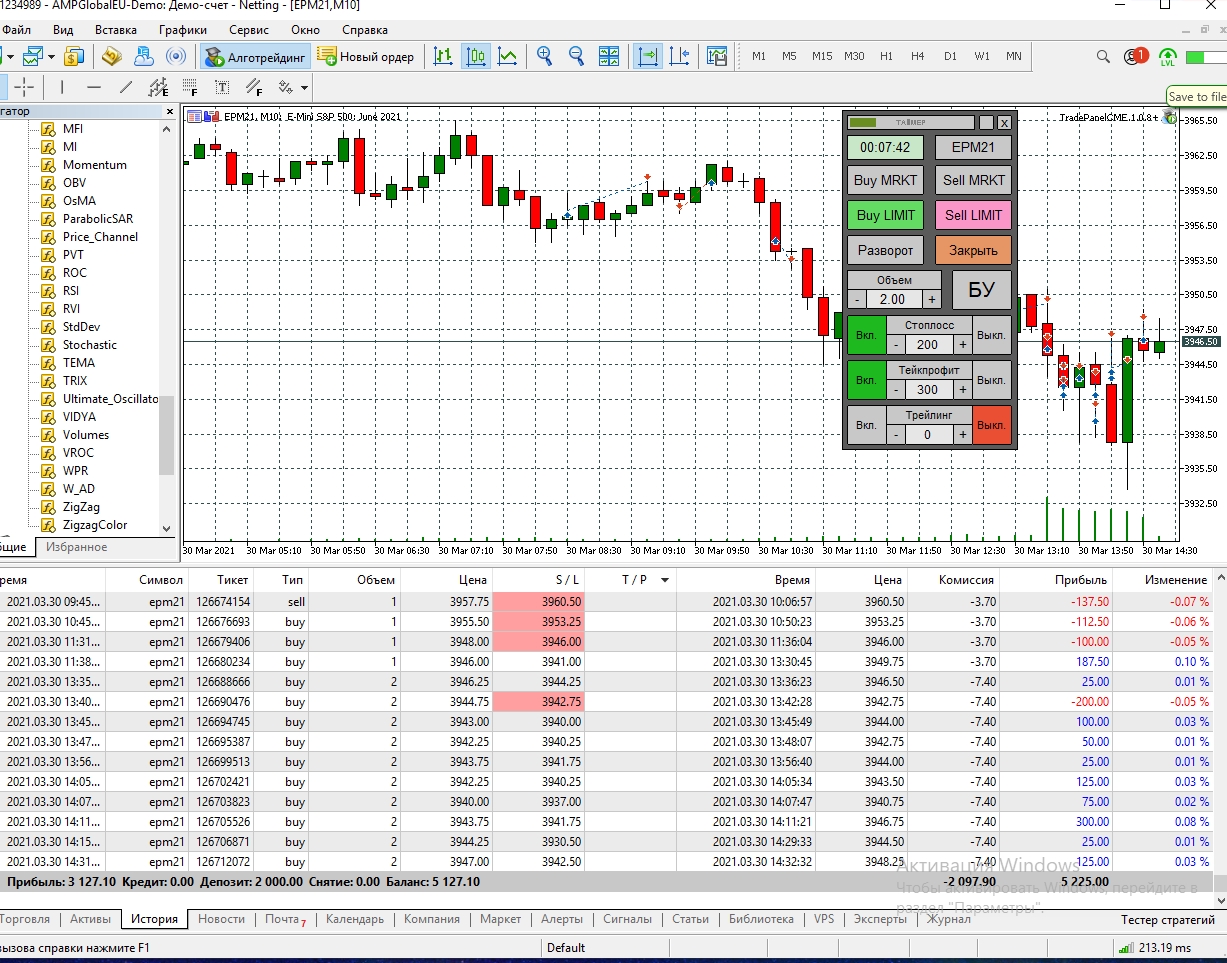Switch to the Журнал tab
1227x963 pixels.
948,919
